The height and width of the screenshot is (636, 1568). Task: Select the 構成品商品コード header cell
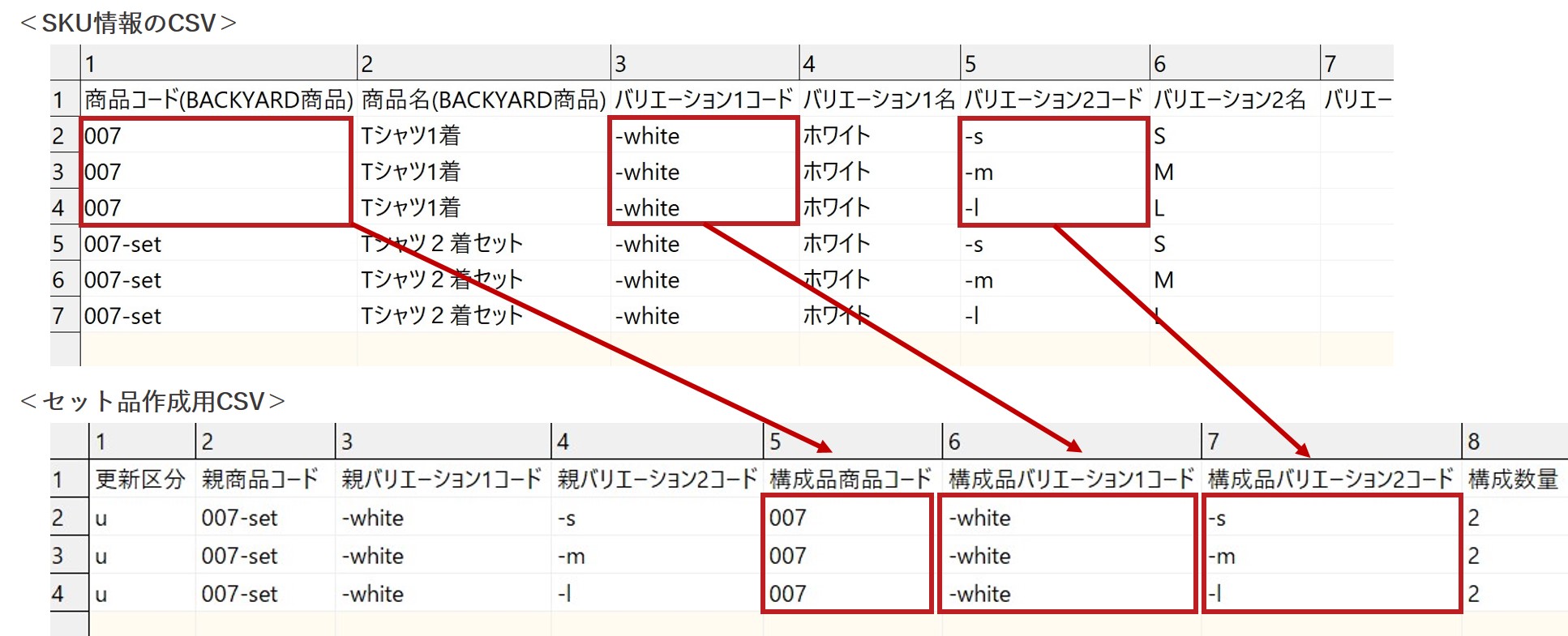(853, 479)
